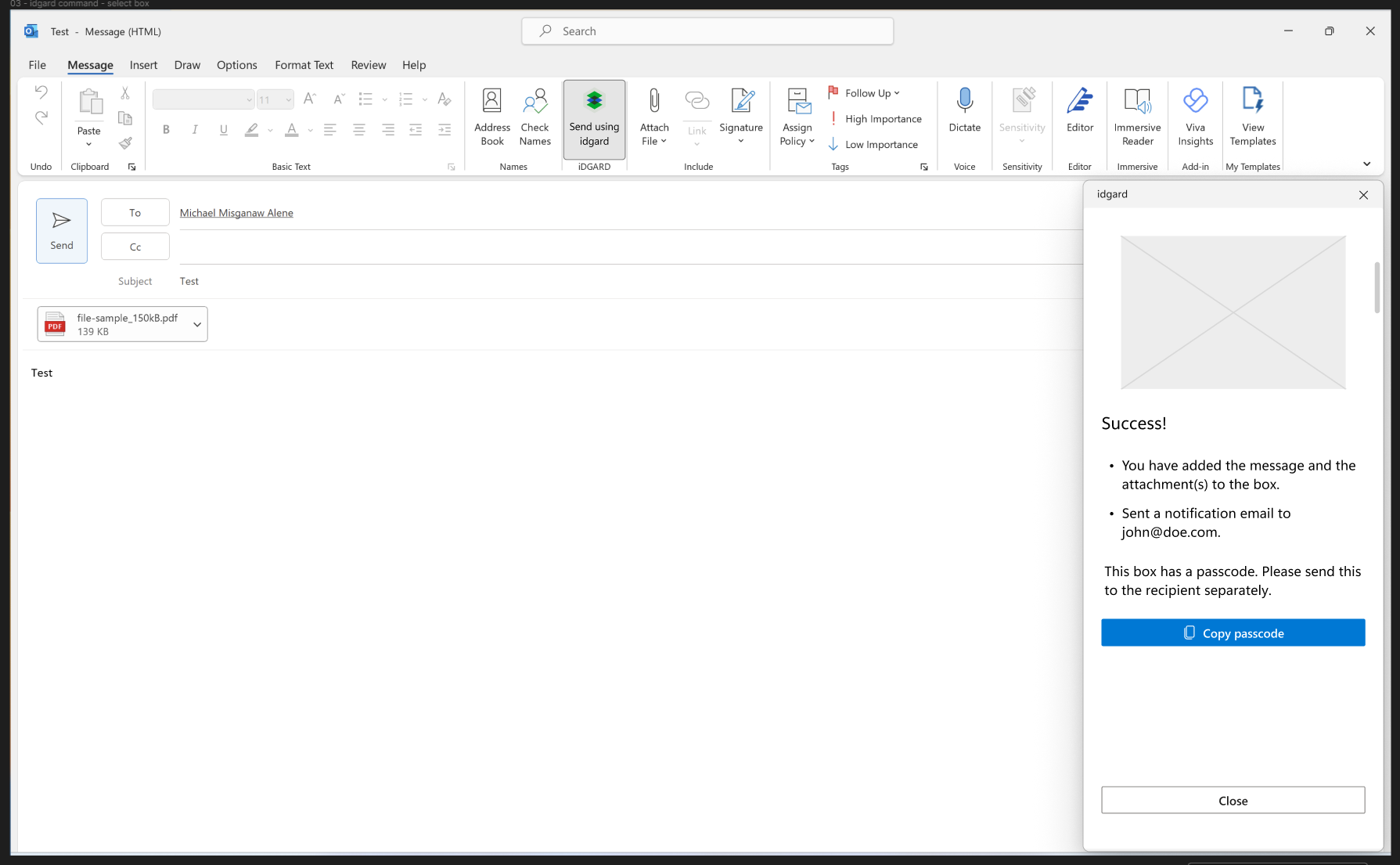Switch to Options tab
The height and width of the screenshot is (865, 1400).
point(236,65)
